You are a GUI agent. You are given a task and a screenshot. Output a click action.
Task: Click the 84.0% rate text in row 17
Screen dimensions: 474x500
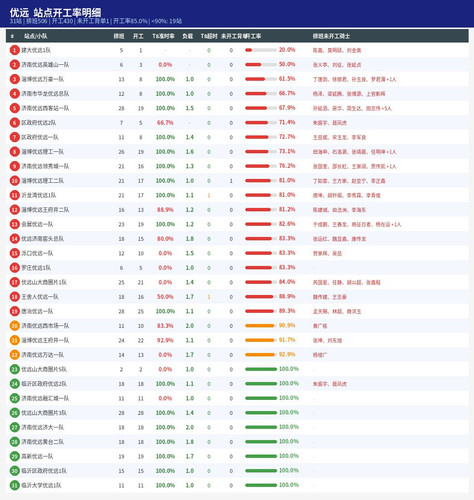coord(287,282)
